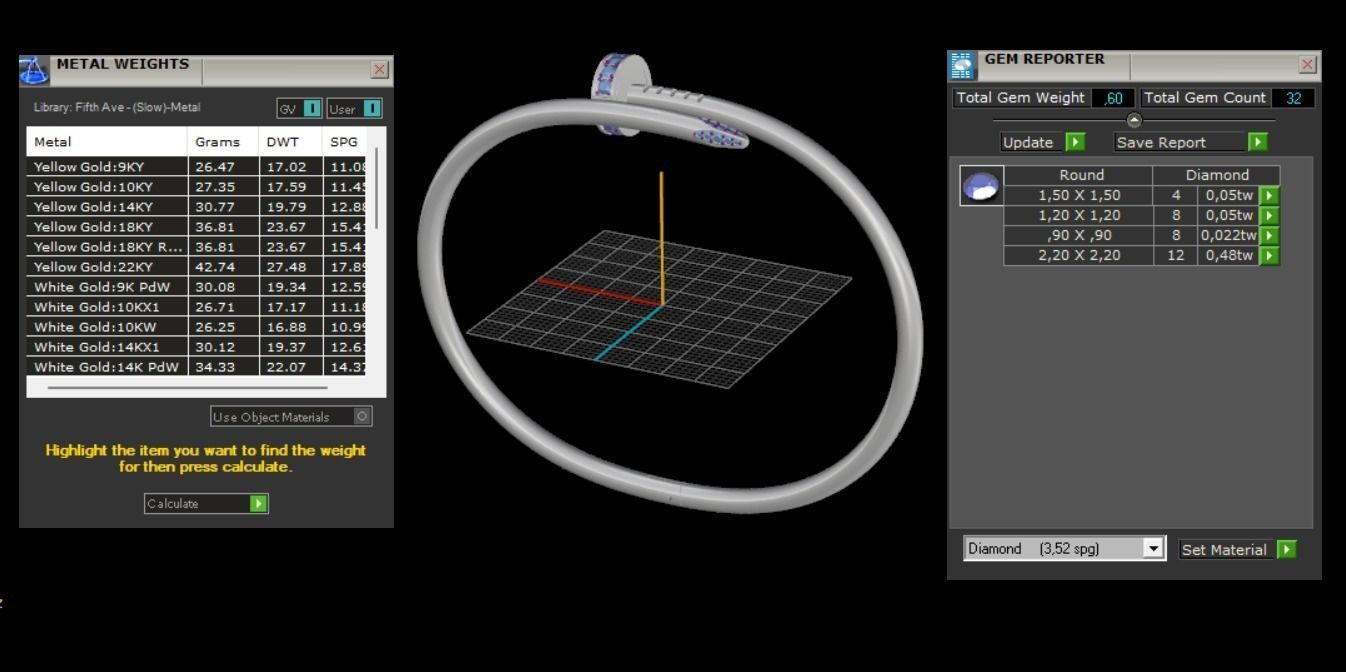The width and height of the screenshot is (1346, 672).
Task: Select the White Gold:10KW row
Action: [x=196, y=327]
